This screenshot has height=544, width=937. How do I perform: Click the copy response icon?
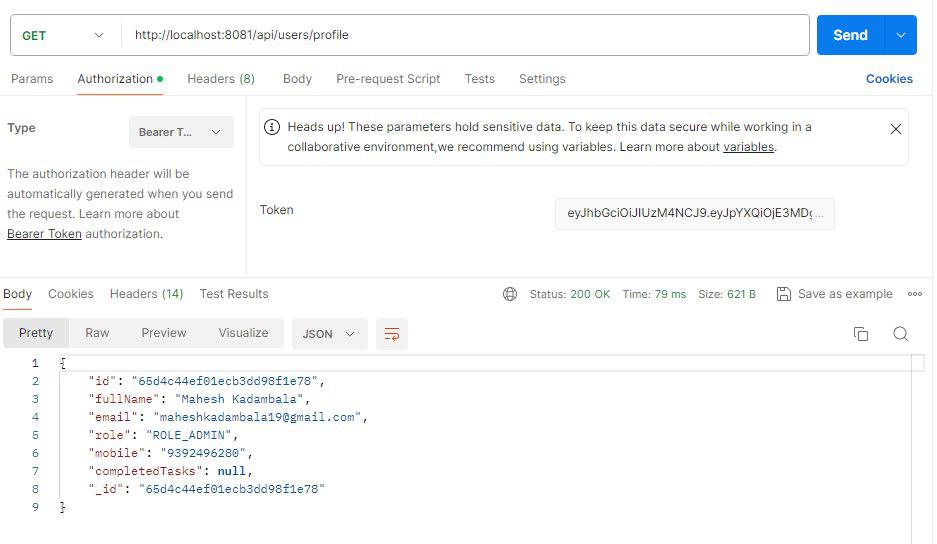point(860,334)
